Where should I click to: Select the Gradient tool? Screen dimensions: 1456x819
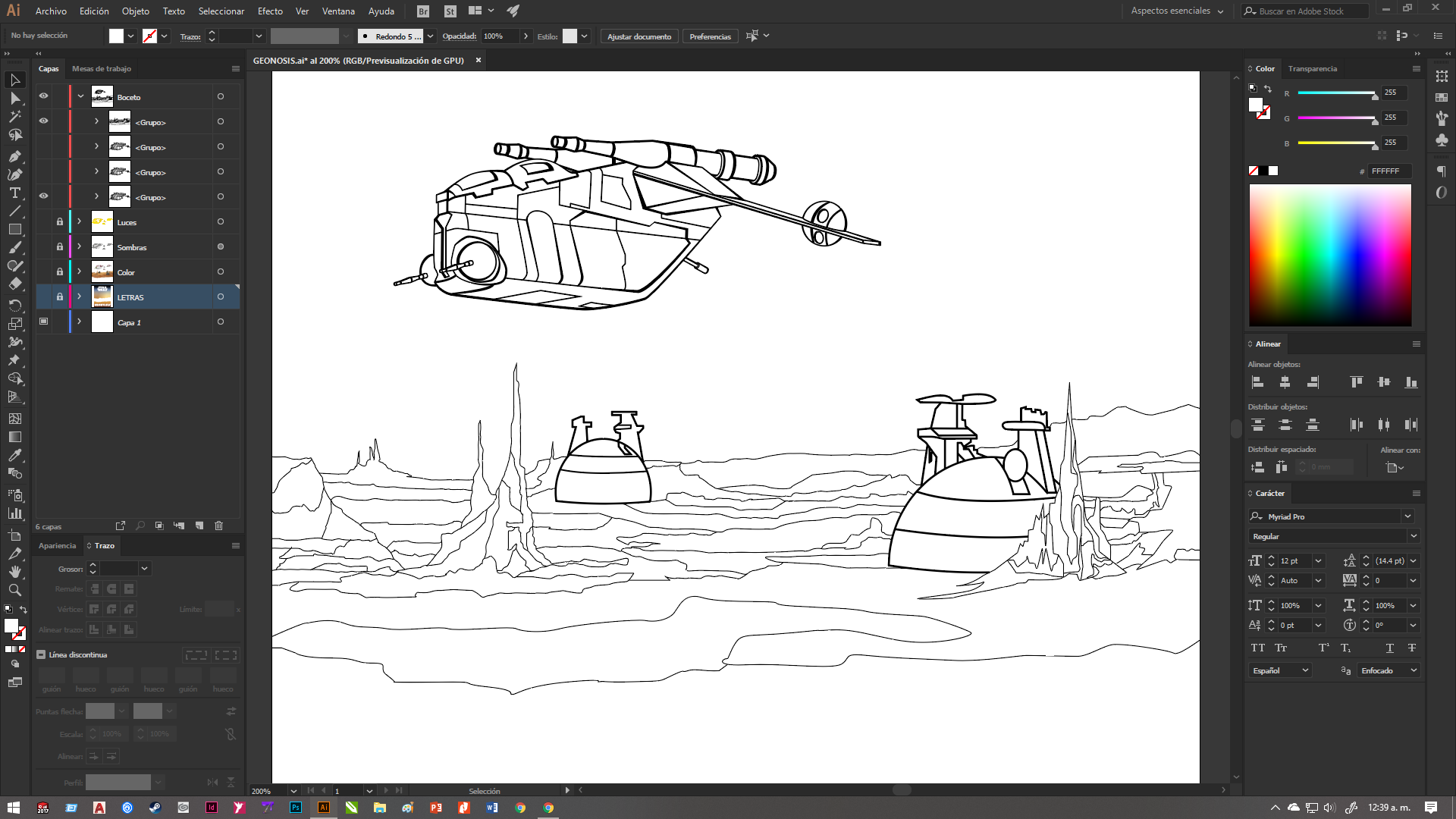coord(14,437)
